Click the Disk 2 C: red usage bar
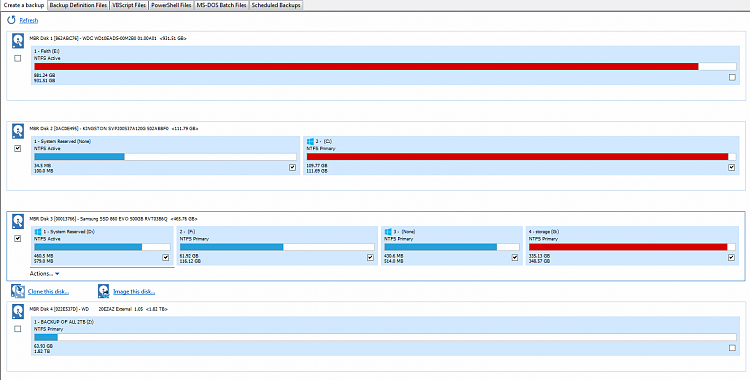Screen dimensions: 750x380 (x=518, y=156)
